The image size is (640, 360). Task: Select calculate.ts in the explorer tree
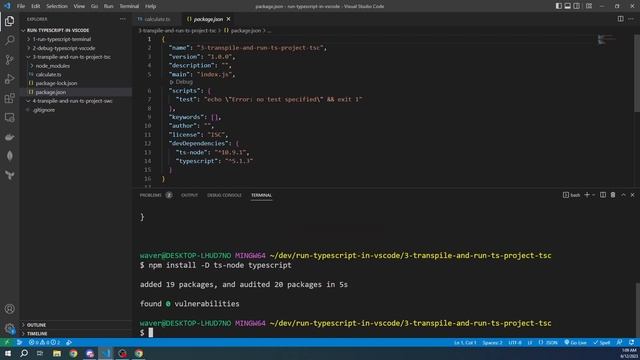48,75
